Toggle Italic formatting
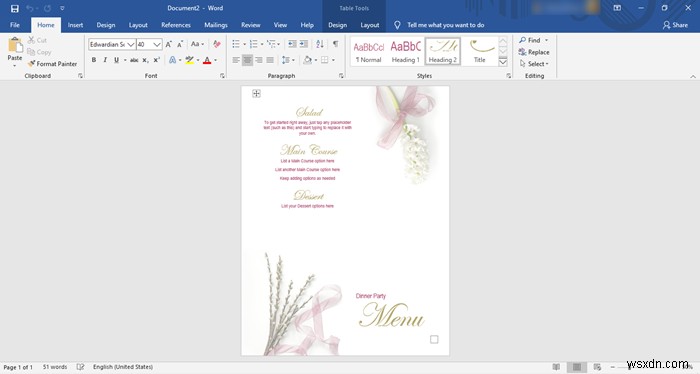Screen dimensions: 700x374 [105, 60]
